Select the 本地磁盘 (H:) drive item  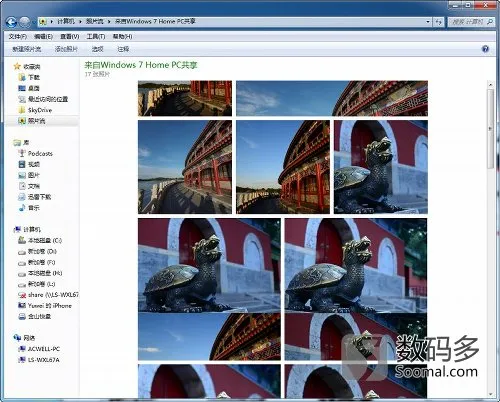point(40,273)
